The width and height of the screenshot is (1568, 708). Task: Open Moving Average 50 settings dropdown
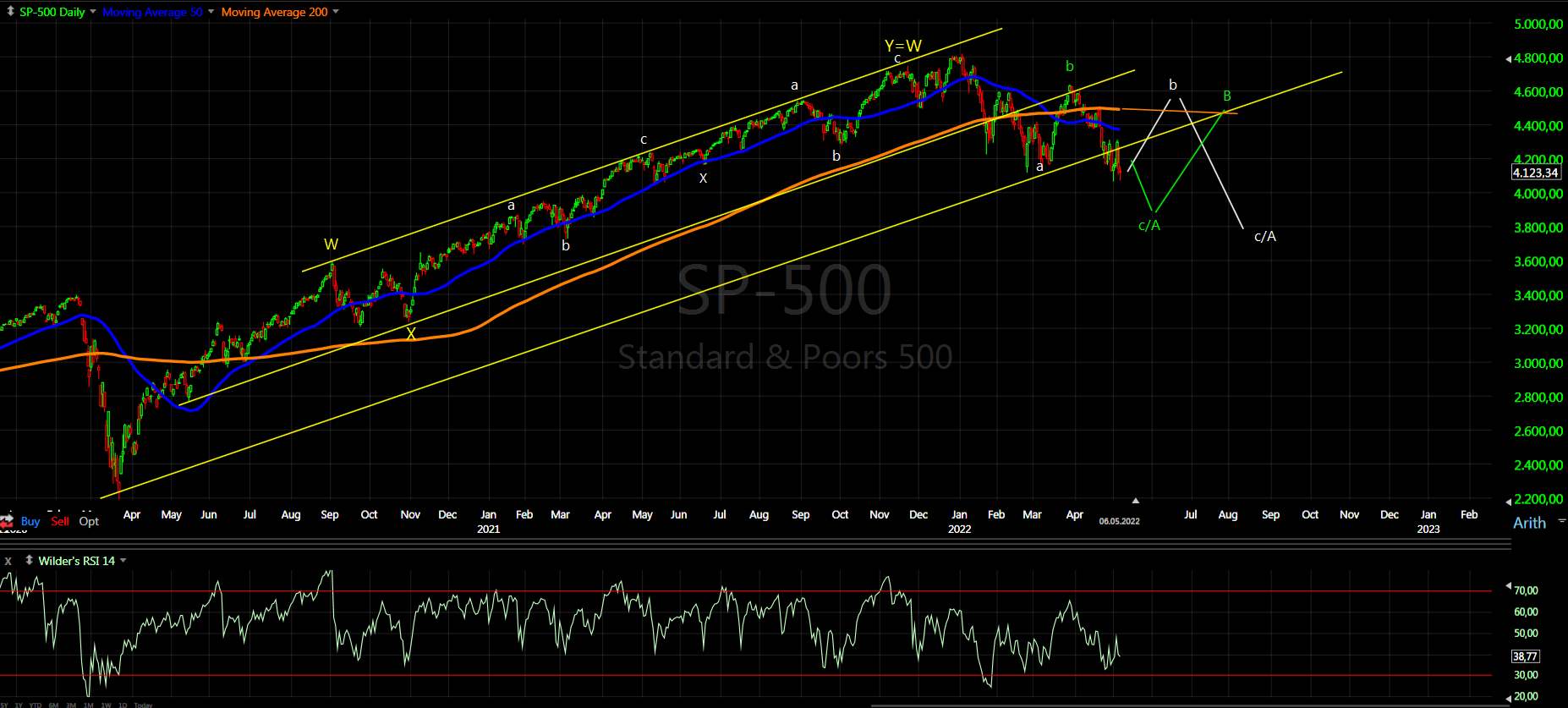(211, 12)
